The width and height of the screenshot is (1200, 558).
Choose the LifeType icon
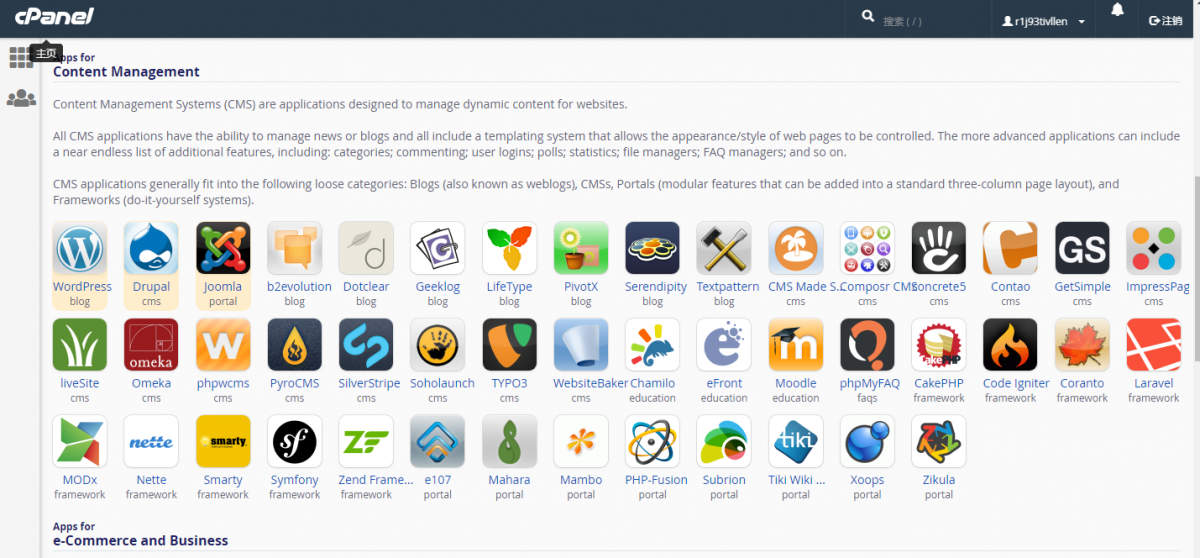(509, 248)
